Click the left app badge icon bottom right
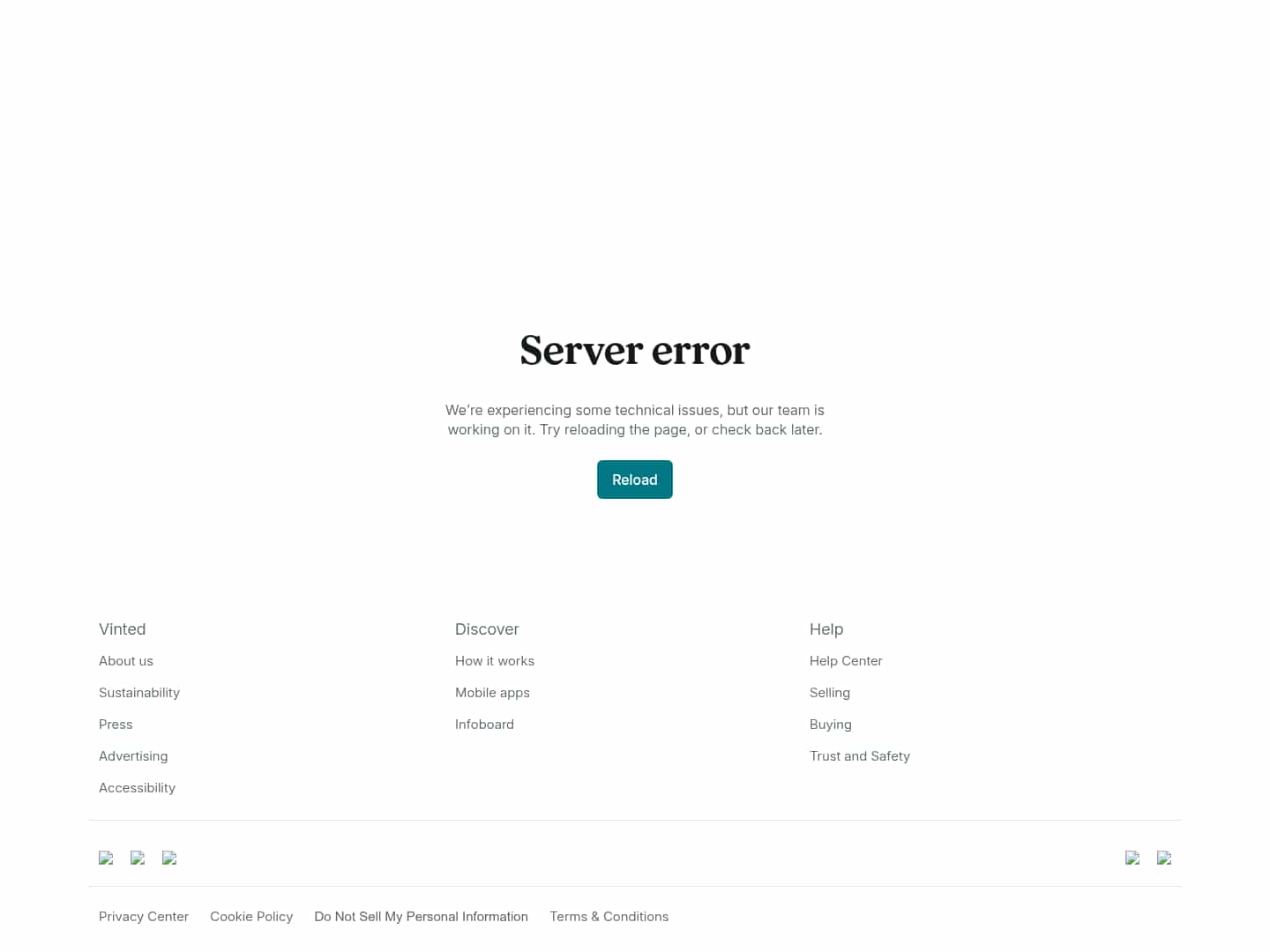Screen dimensions: 1270x952 click(1132, 858)
